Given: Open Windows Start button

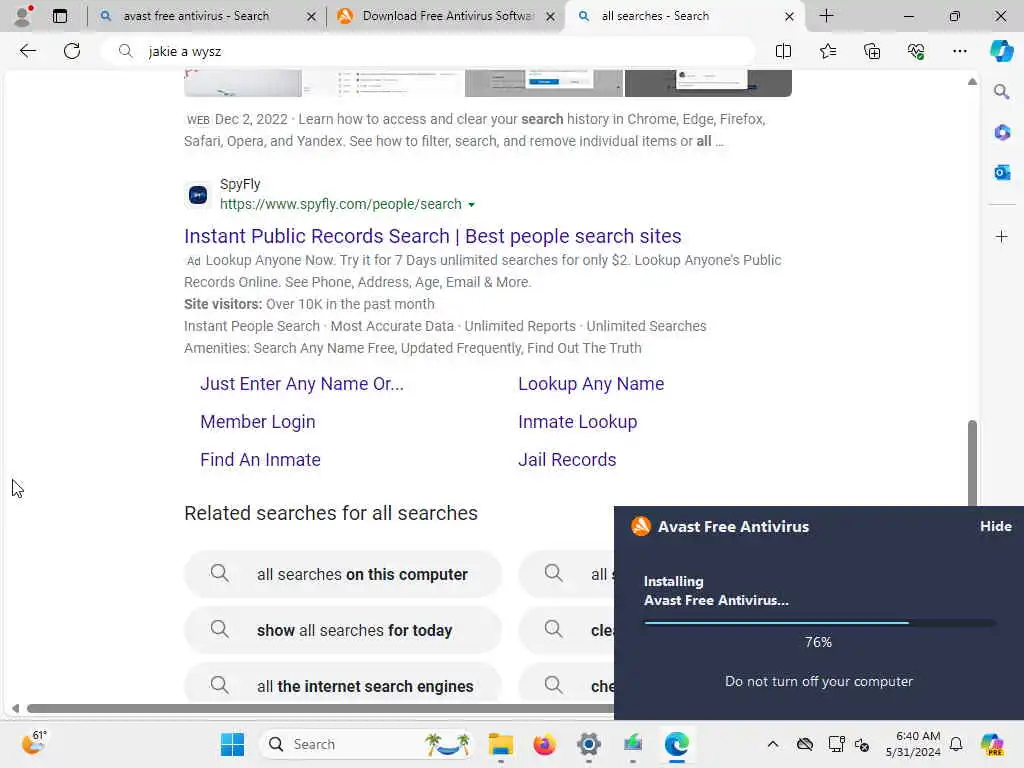Looking at the screenshot, I should [232, 744].
